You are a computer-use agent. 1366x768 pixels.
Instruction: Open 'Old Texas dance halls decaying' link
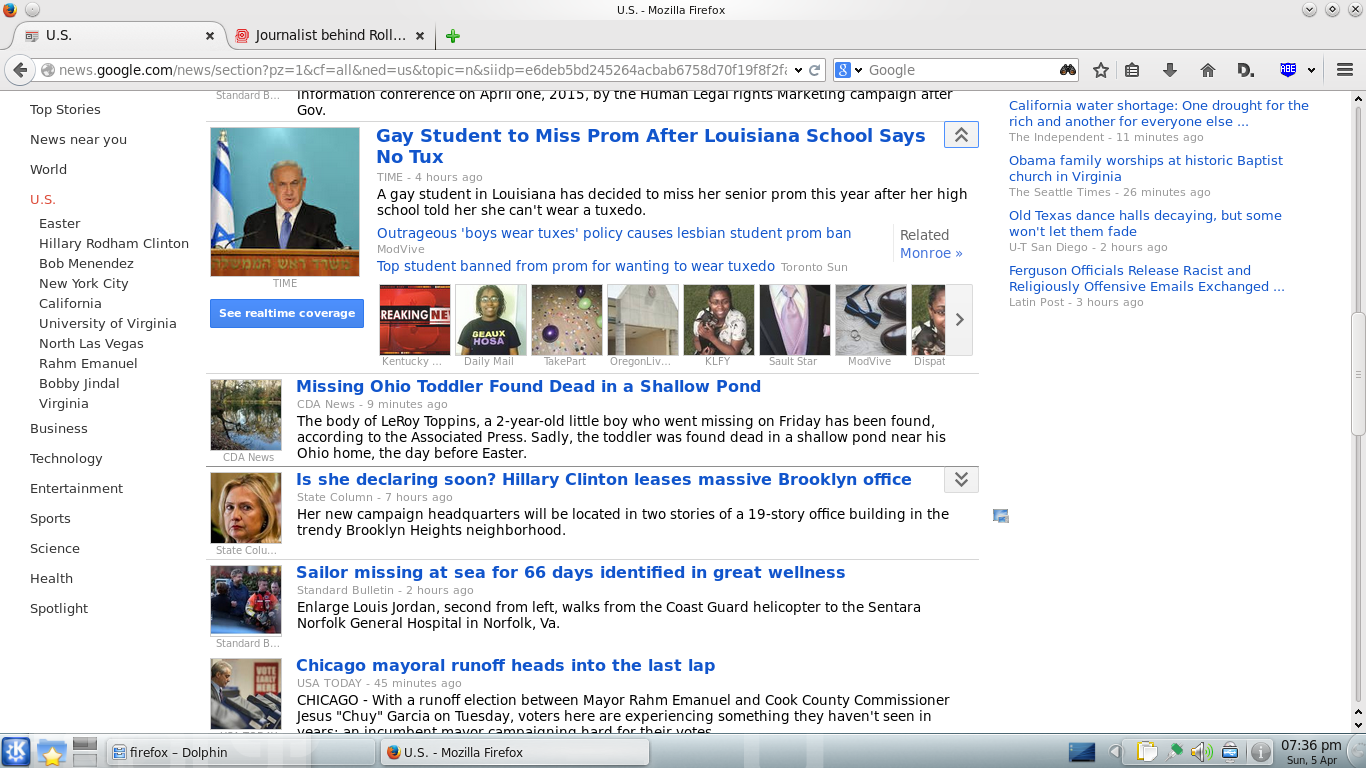coord(1145,223)
